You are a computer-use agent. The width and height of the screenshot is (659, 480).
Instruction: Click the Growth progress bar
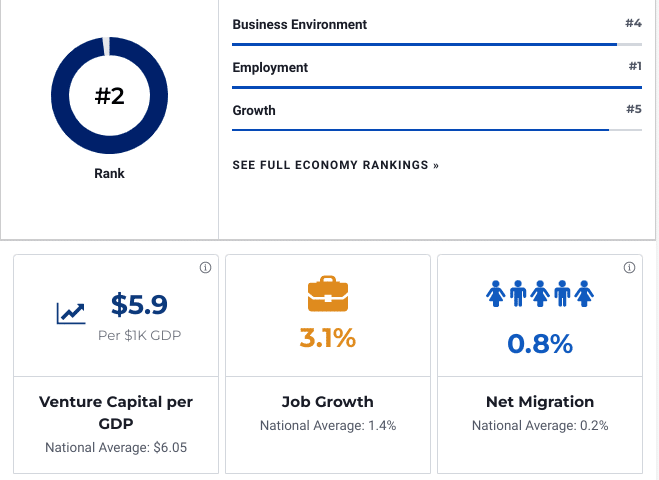(x=436, y=130)
